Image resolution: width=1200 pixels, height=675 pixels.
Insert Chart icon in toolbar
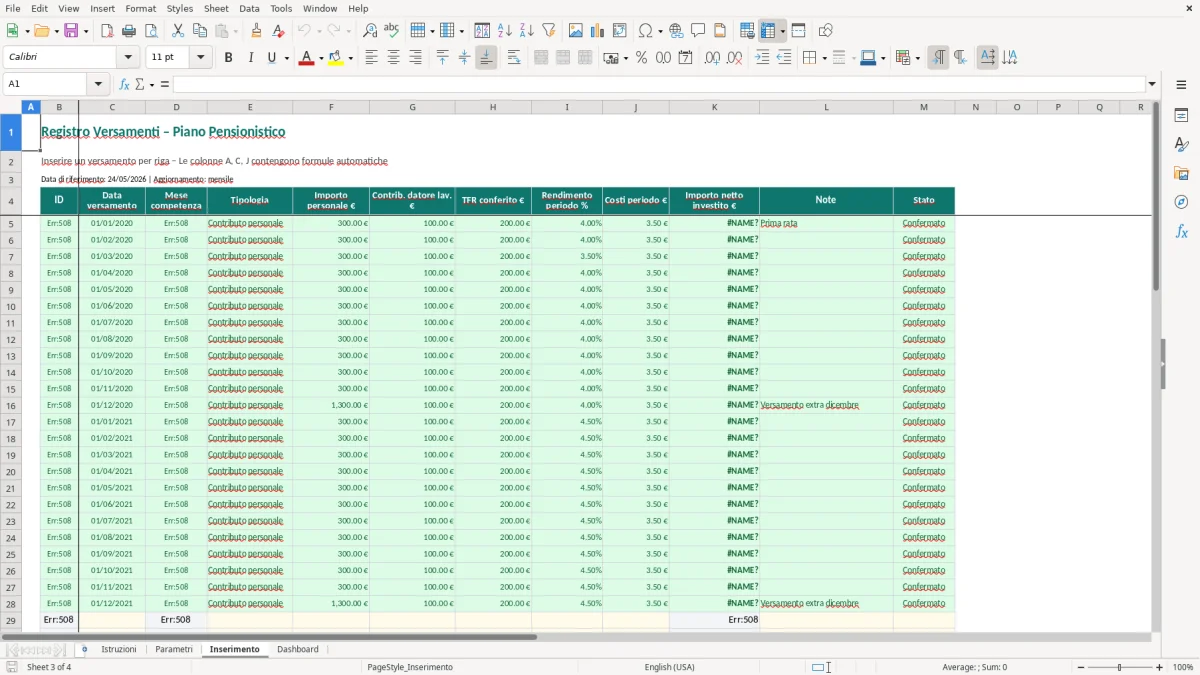pos(598,31)
